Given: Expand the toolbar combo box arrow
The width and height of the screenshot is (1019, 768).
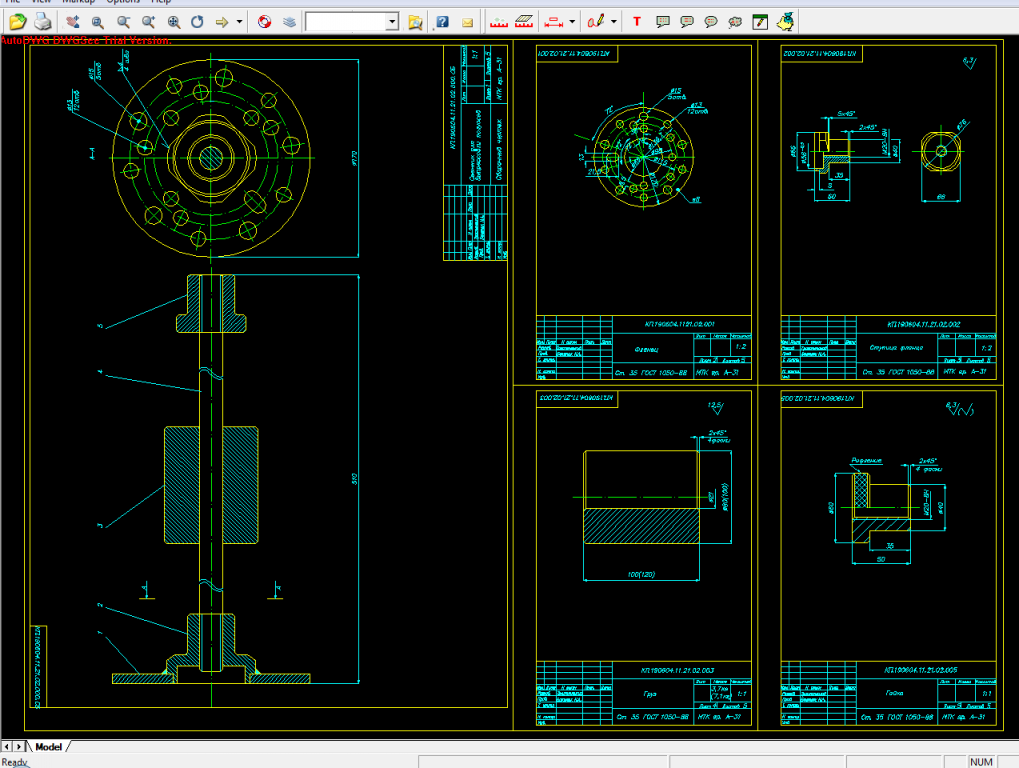Looking at the screenshot, I should tap(392, 21).
